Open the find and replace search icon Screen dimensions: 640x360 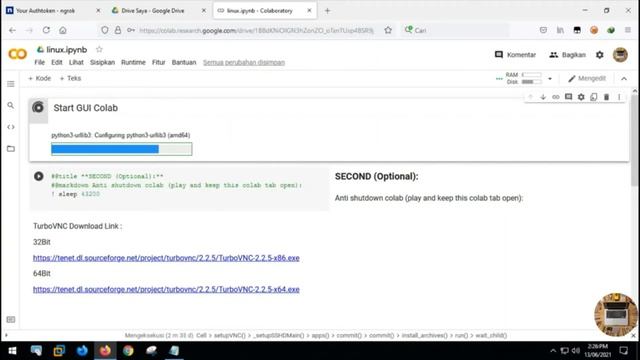click(11, 105)
